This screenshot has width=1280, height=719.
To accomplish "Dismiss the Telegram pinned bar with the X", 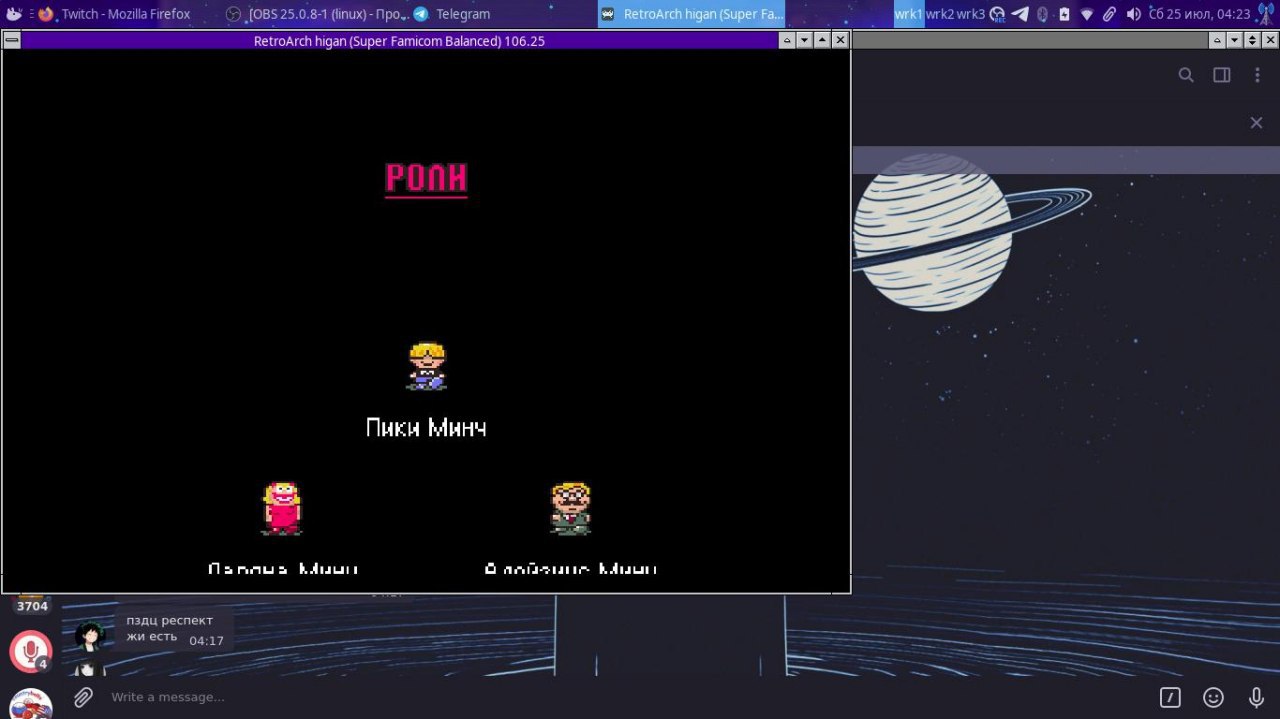I will pyautogui.click(x=1256, y=123).
